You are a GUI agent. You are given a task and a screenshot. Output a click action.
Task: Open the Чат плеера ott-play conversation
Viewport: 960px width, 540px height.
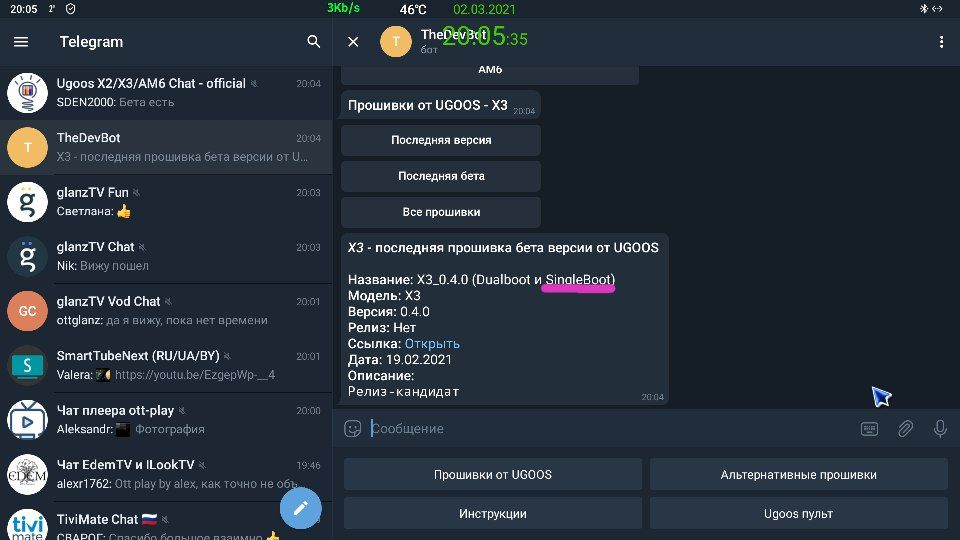pyautogui.click(x=166, y=419)
